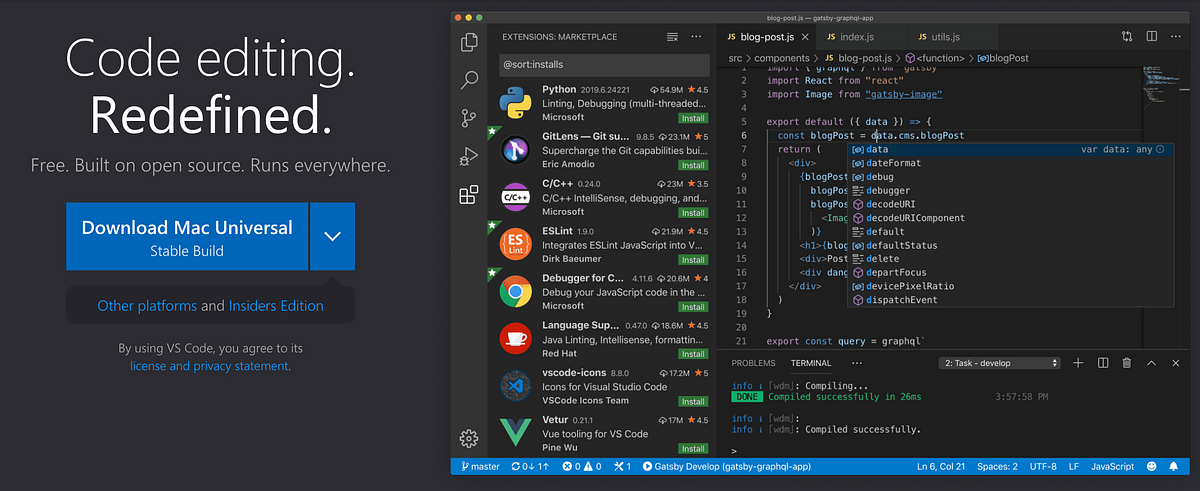Select the 'dateFormat' autocomplete suggestion

tap(1010, 162)
